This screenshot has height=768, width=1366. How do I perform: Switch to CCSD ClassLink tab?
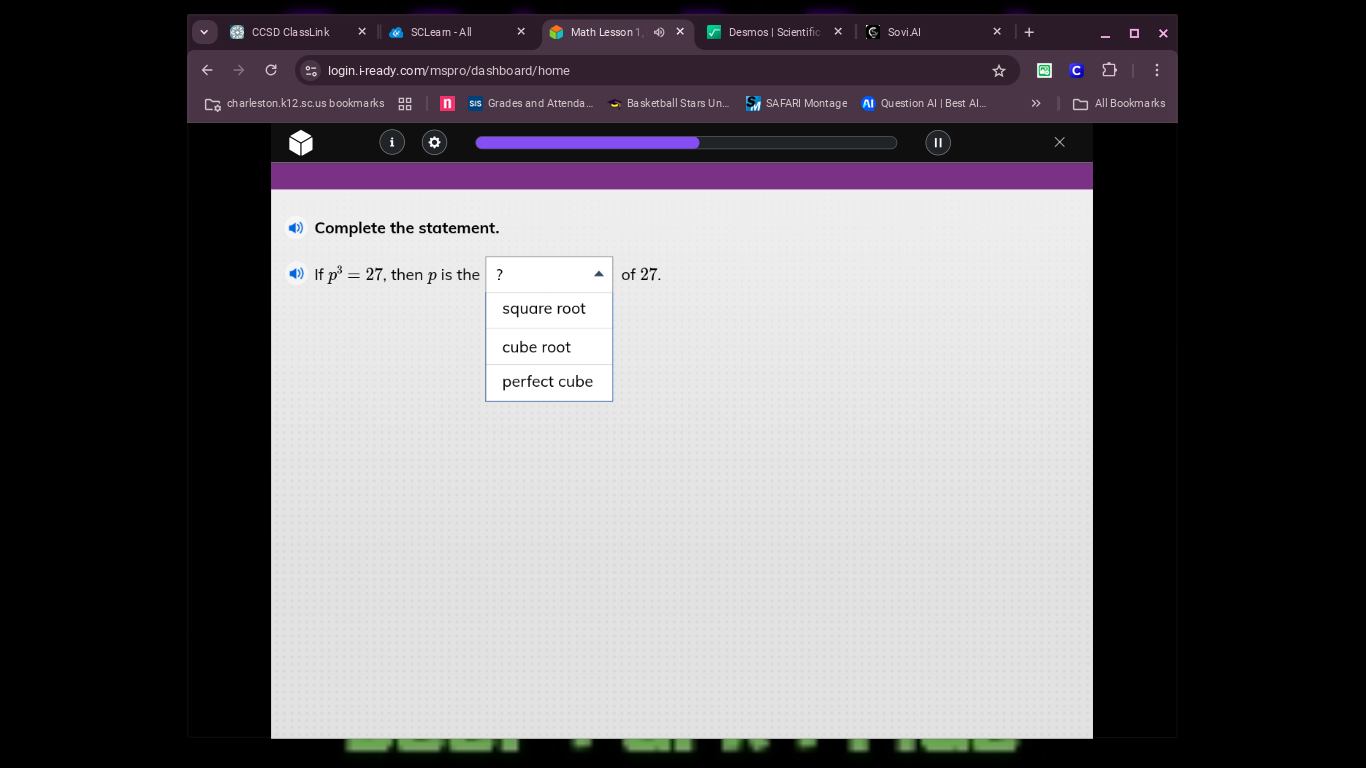(290, 32)
